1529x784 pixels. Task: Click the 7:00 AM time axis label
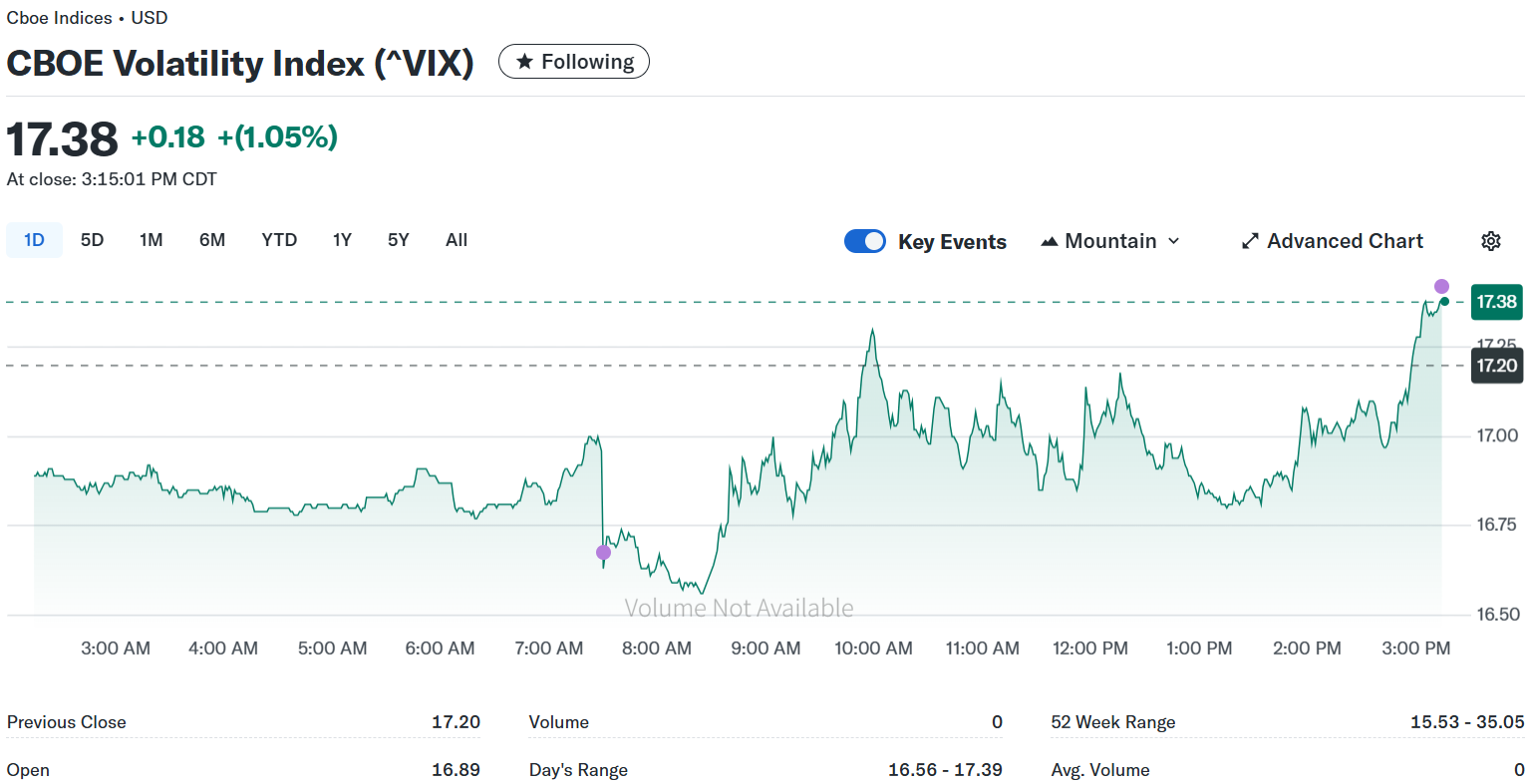[548, 649]
